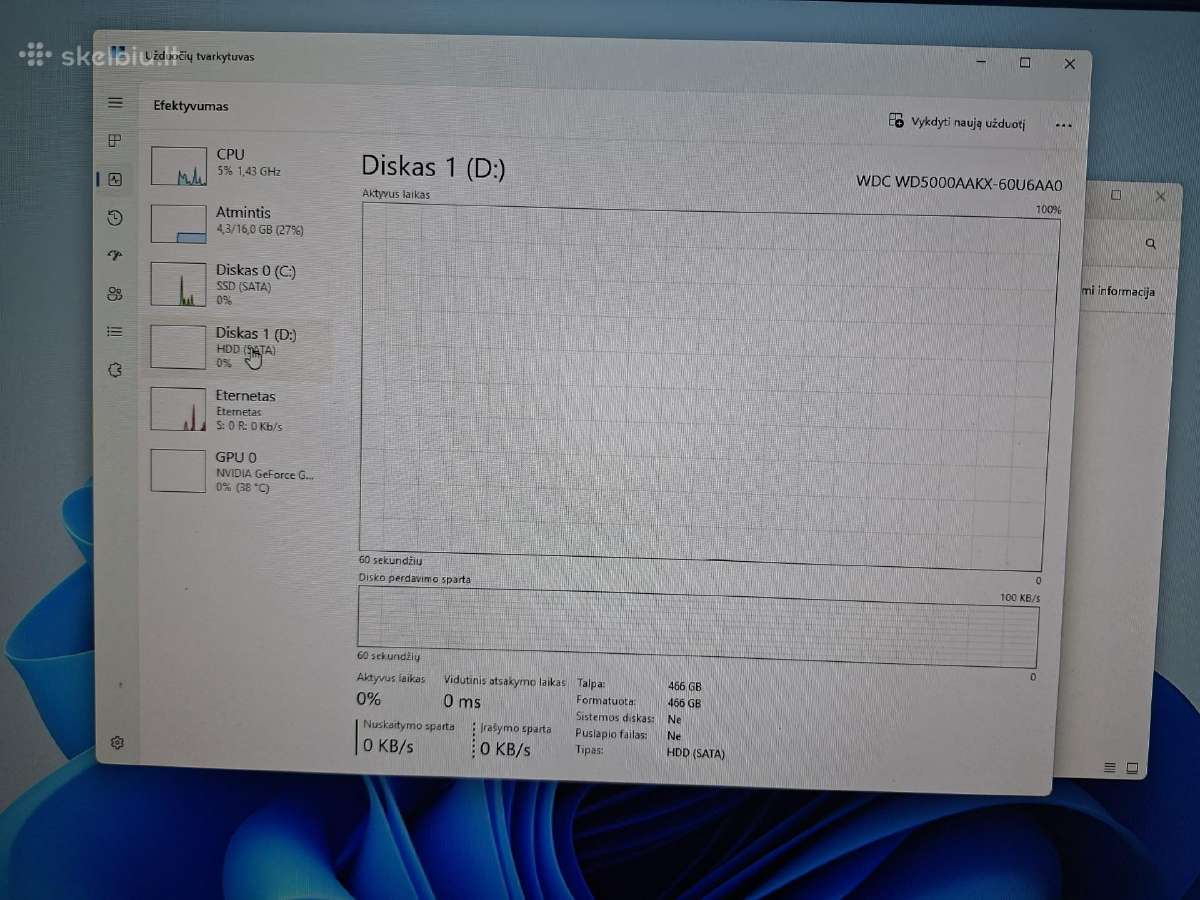The height and width of the screenshot is (900, 1200).
Task: Open Task Manager settings gear
Action: pos(117,742)
